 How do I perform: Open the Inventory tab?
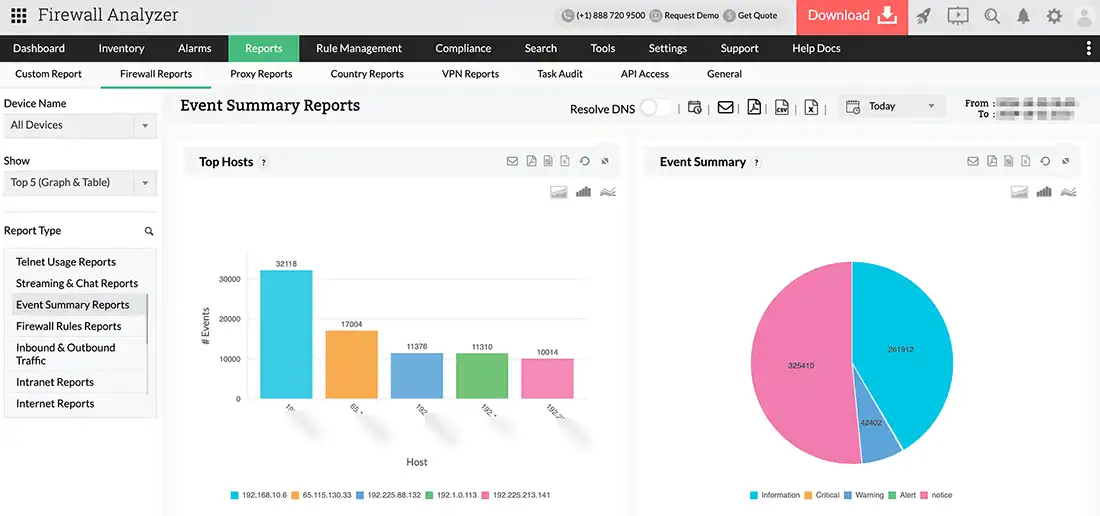[121, 48]
